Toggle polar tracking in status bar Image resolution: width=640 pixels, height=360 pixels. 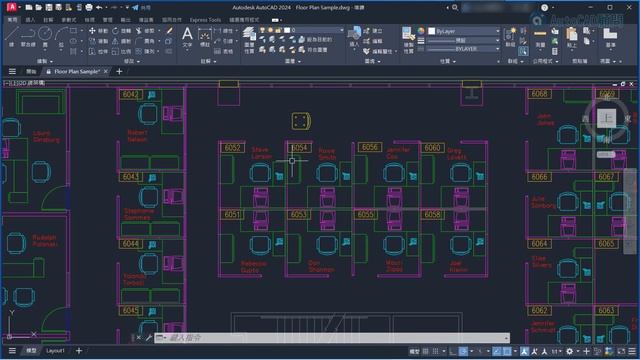point(463,351)
